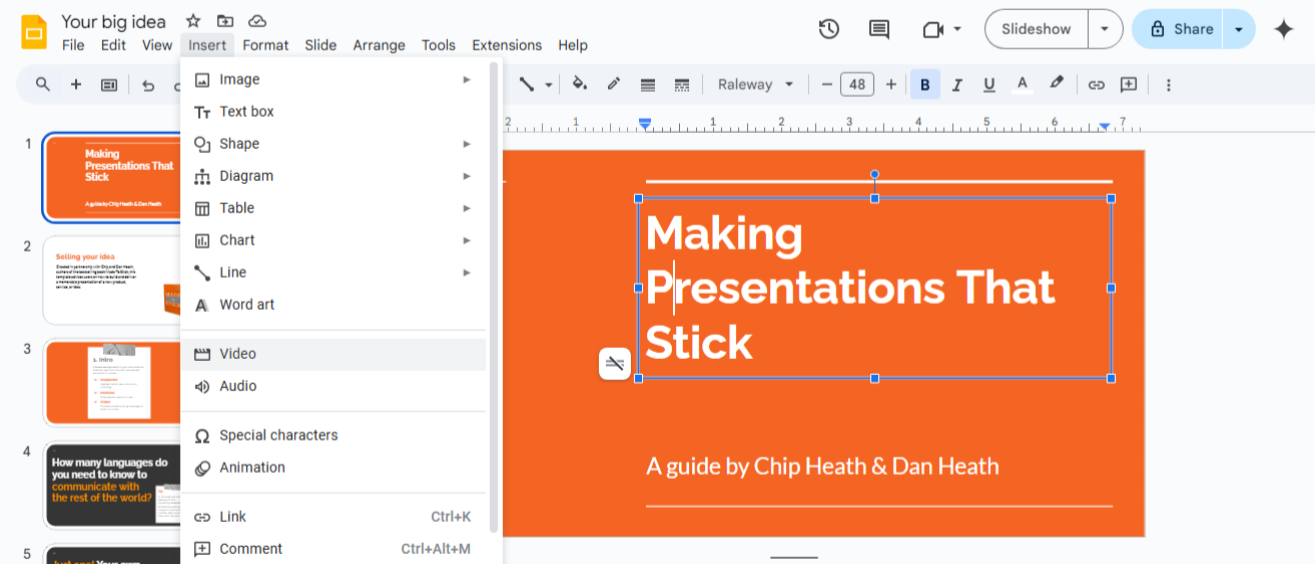Toggle bold formatting

pos(925,85)
